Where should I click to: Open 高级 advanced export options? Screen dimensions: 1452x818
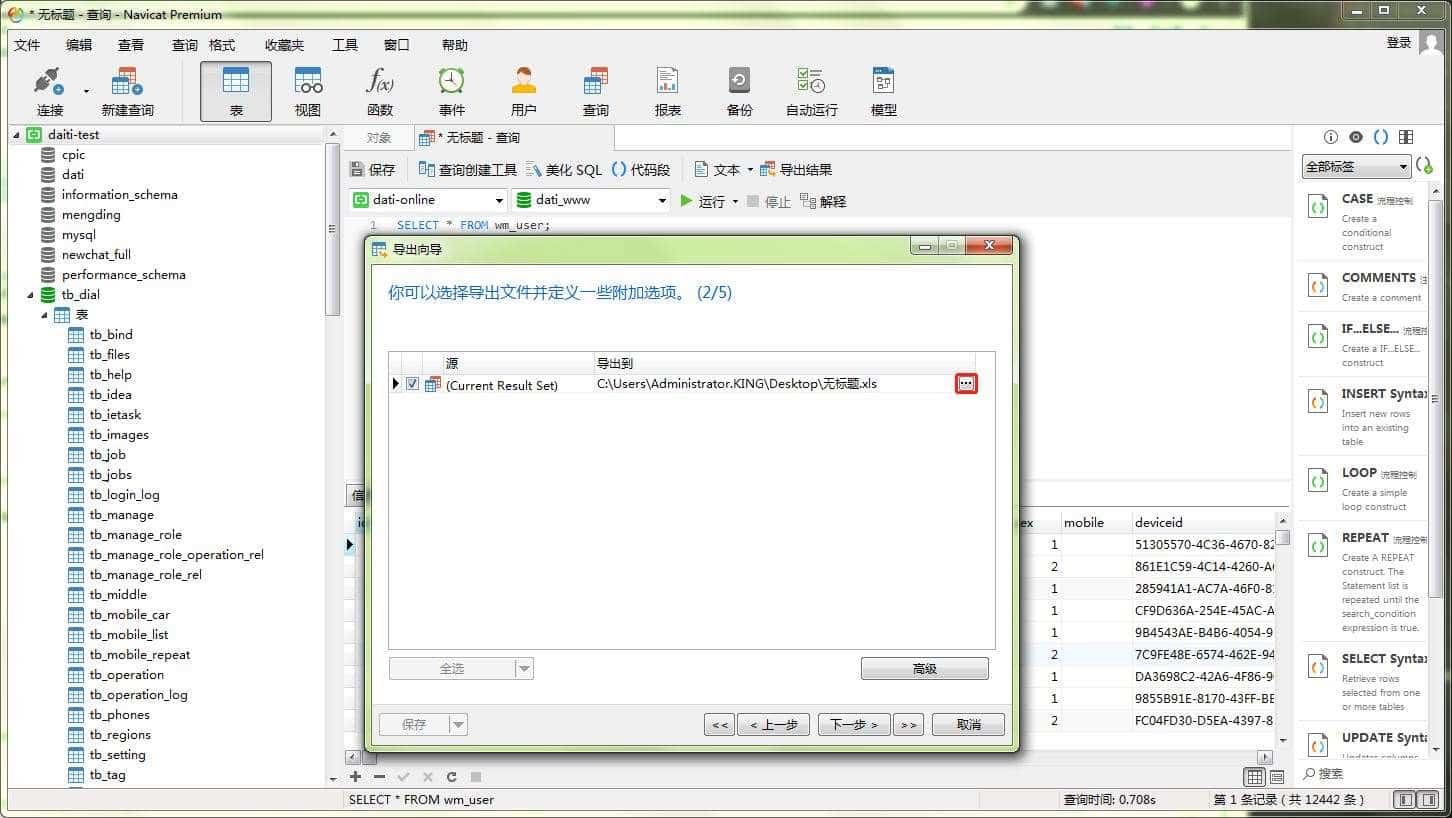[x=923, y=668]
